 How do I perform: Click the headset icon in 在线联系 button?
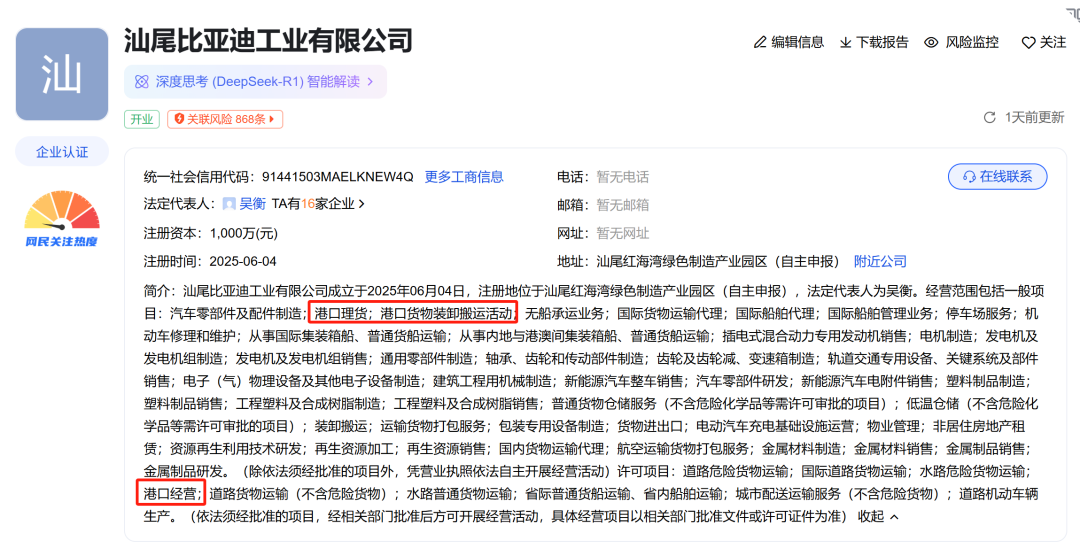(969, 177)
